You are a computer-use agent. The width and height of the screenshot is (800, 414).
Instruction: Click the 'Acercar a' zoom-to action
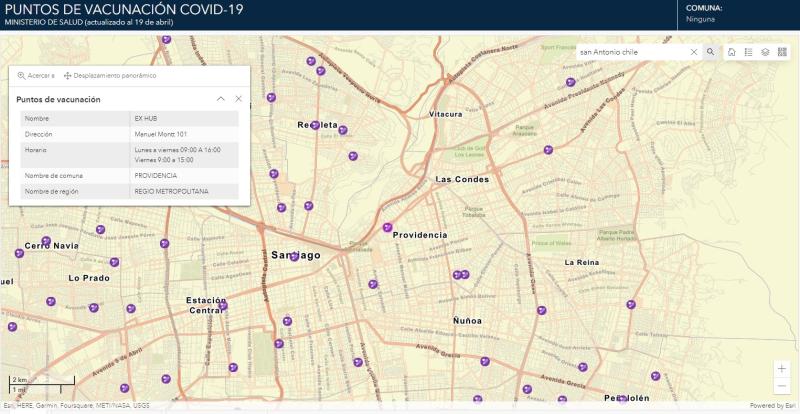pos(36,75)
